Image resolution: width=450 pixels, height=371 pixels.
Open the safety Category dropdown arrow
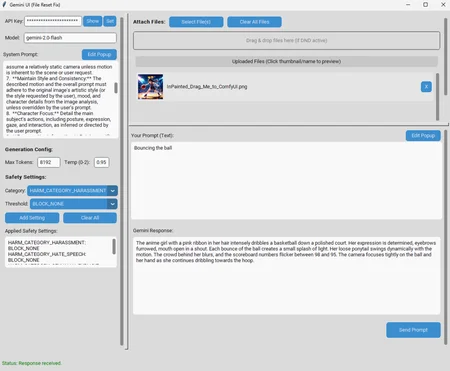pyautogui.click(x=113, y=191)
